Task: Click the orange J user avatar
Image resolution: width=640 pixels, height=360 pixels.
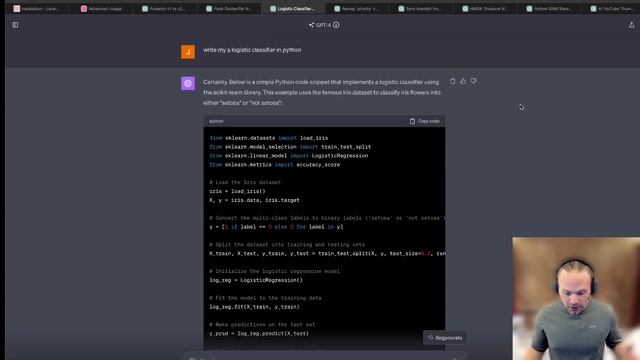Action: point(188,52)
